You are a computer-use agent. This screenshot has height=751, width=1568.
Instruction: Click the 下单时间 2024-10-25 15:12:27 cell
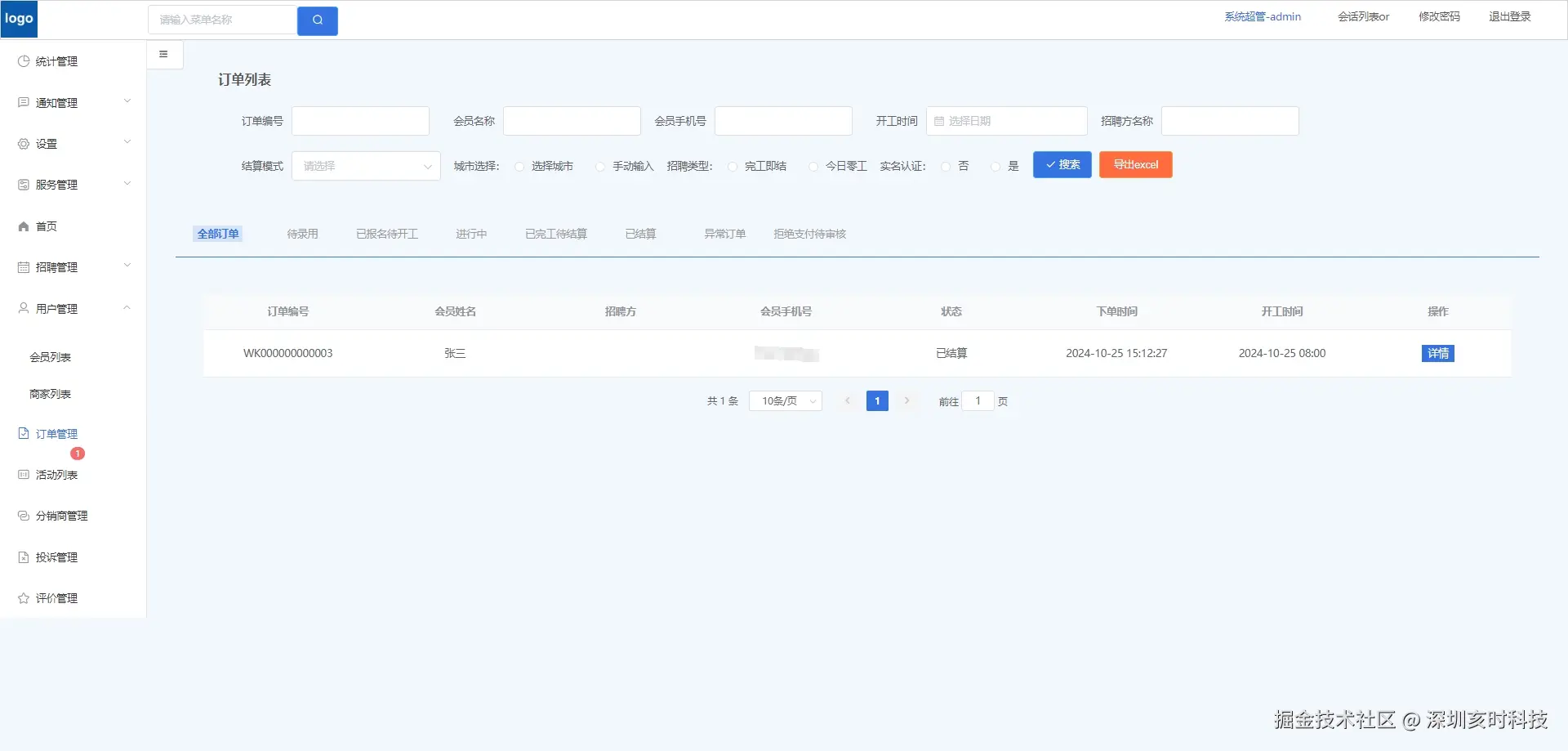click(x=1116, y=354)
